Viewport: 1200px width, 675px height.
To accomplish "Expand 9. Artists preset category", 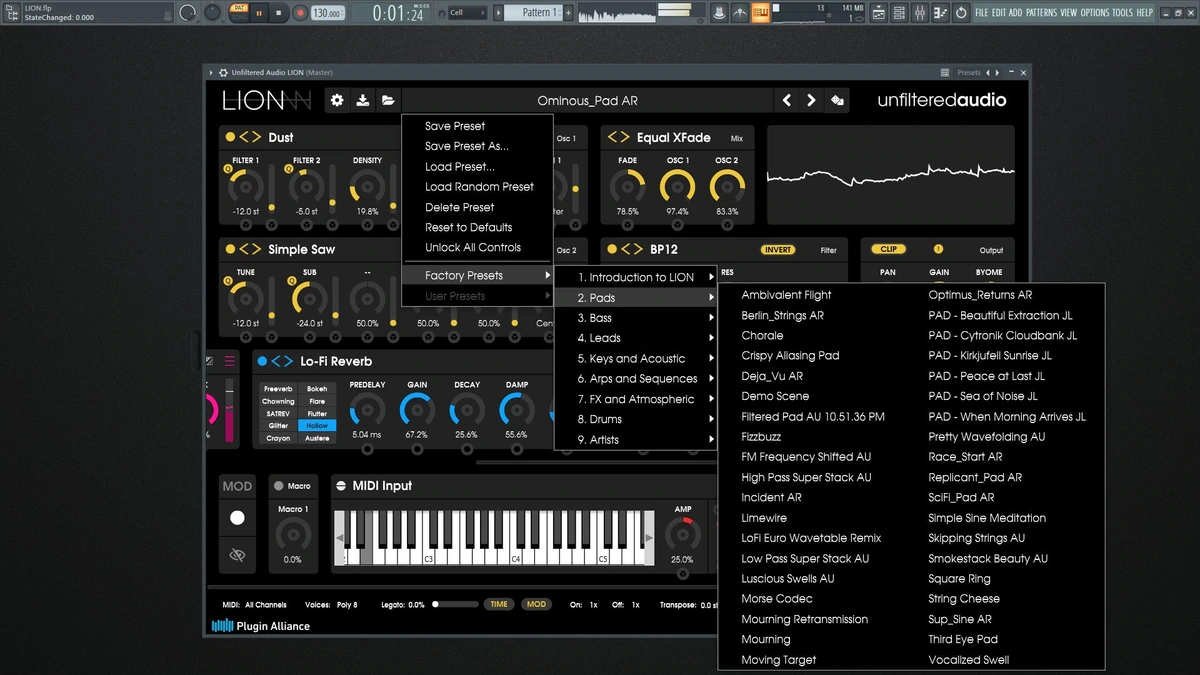I will click(636, 440).
